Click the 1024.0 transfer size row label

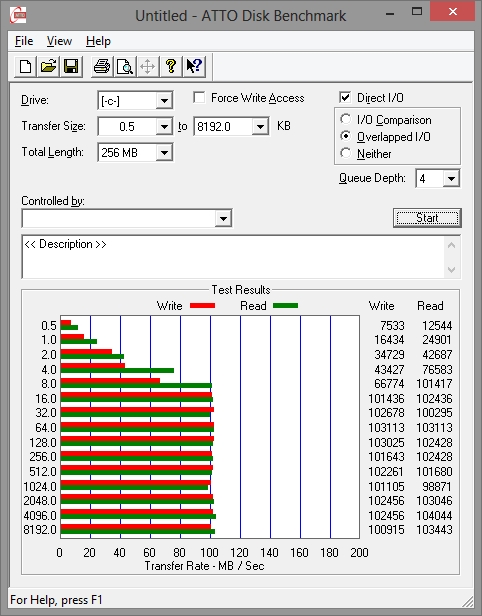[x=40, y=487]
